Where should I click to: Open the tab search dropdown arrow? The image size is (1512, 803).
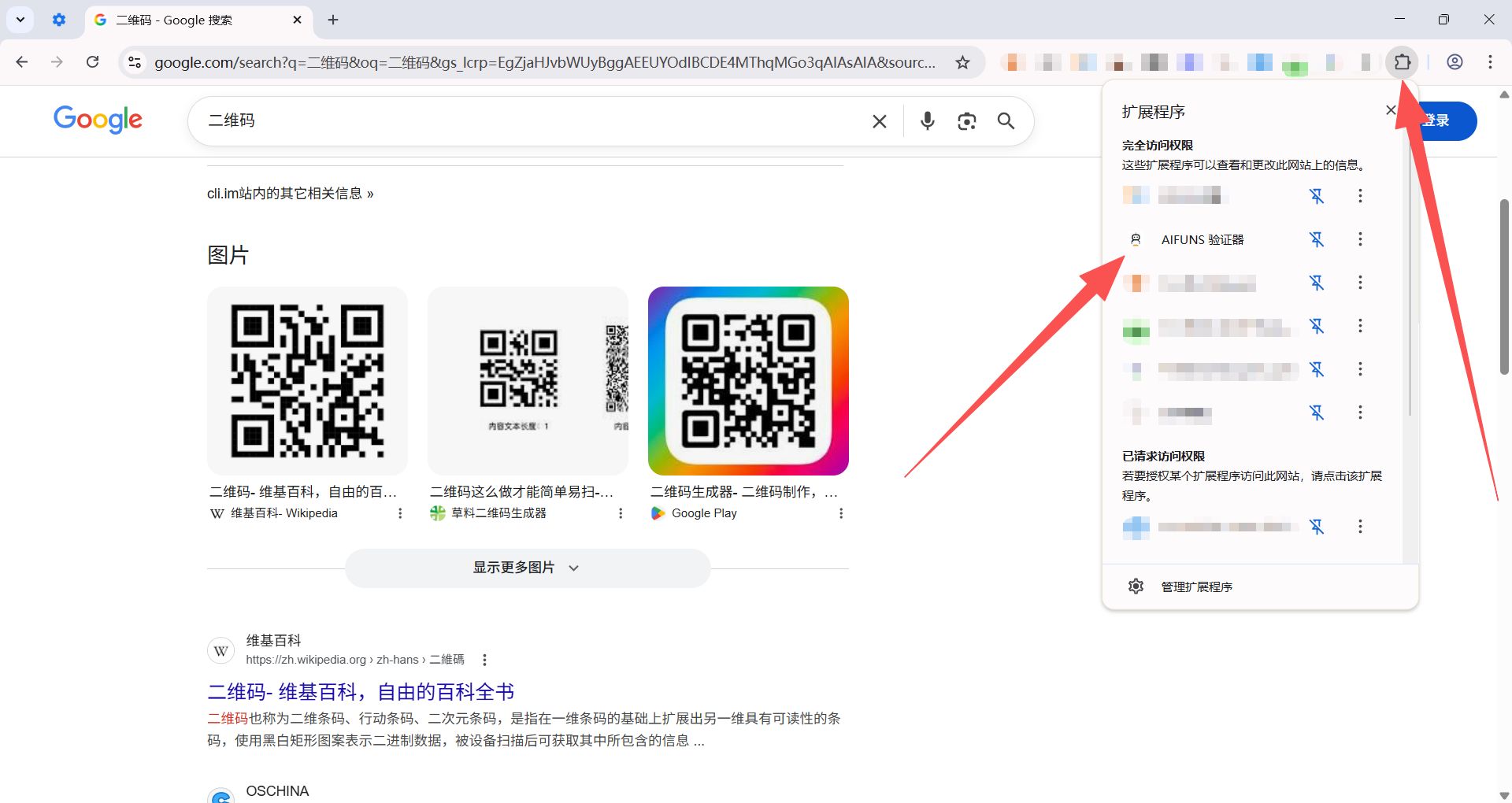tap(20, 20)
